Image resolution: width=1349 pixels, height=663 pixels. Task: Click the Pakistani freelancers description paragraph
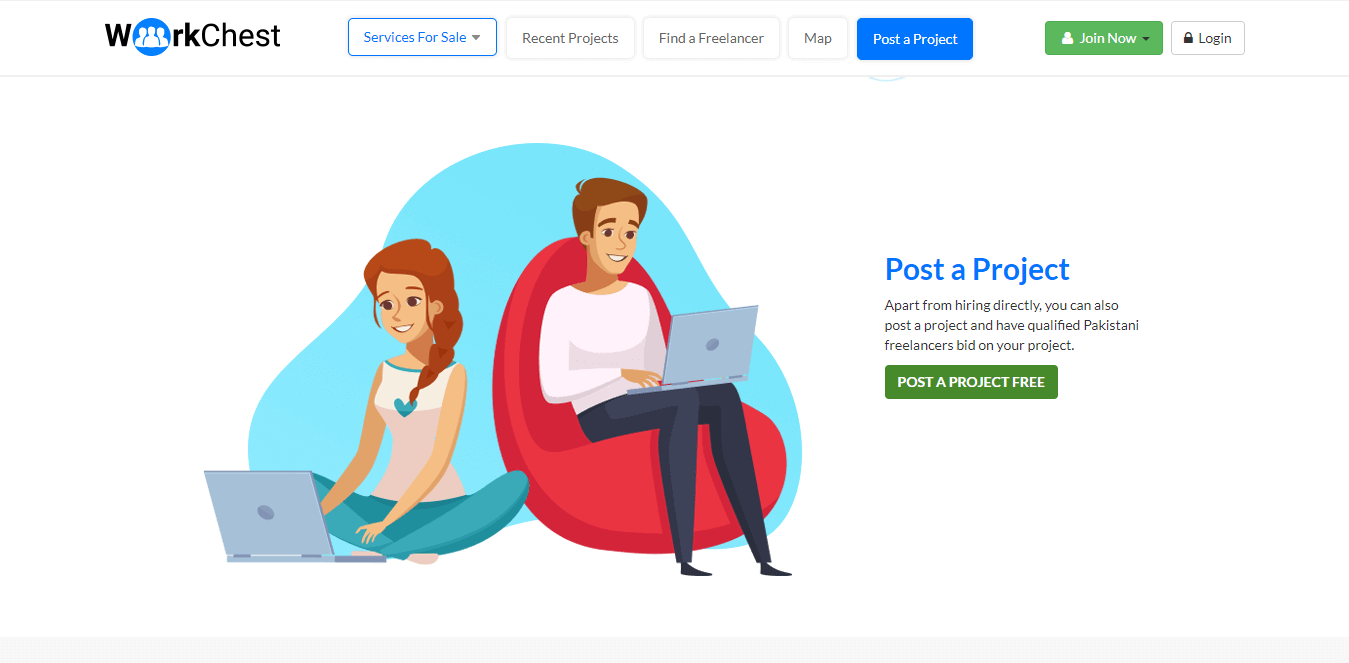[1012, 325]
